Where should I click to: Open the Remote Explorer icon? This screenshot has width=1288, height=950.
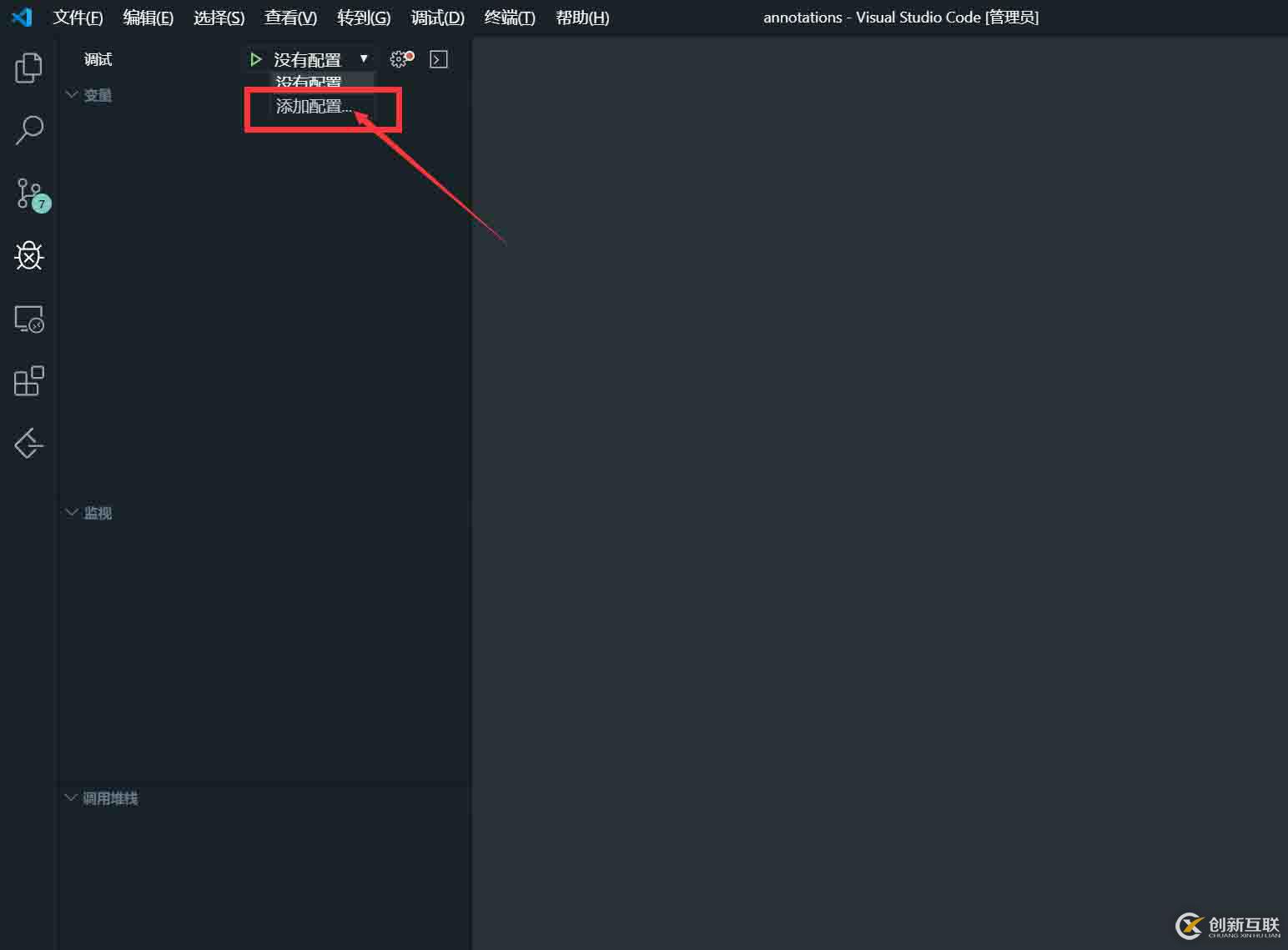coord(29,319)
